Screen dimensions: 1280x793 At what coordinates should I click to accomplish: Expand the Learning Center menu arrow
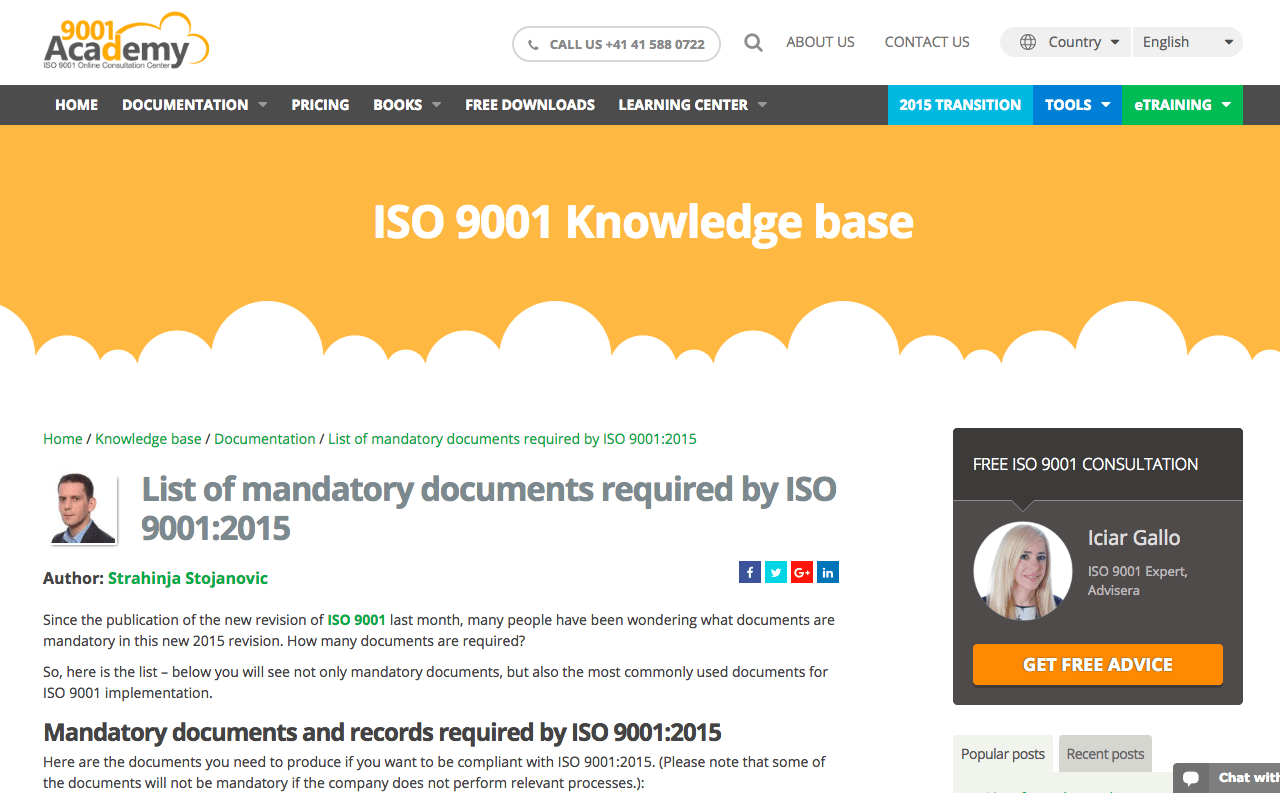[x=762, y=105]
